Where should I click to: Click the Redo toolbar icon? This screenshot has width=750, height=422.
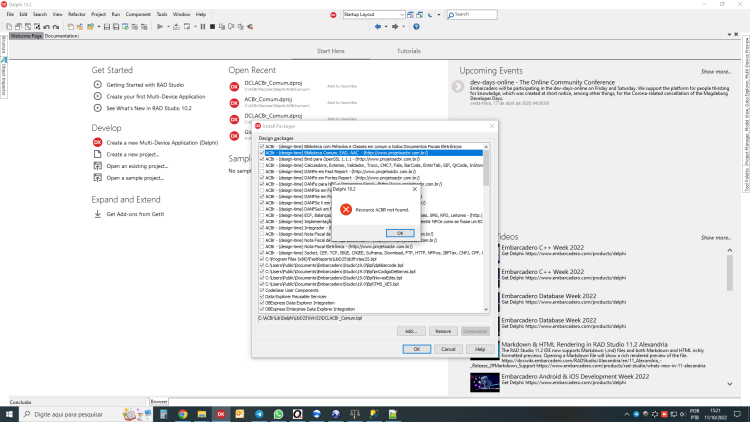click(56, 27)
